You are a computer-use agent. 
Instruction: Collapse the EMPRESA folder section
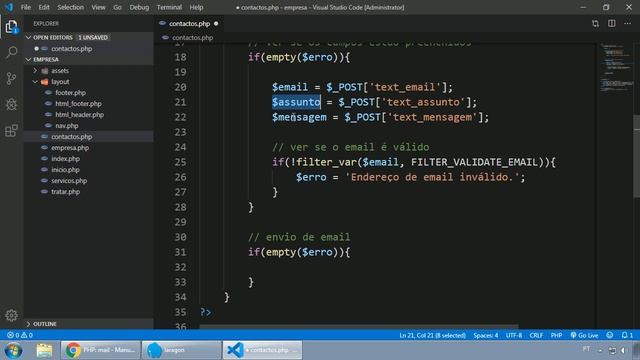coord(29,60)
